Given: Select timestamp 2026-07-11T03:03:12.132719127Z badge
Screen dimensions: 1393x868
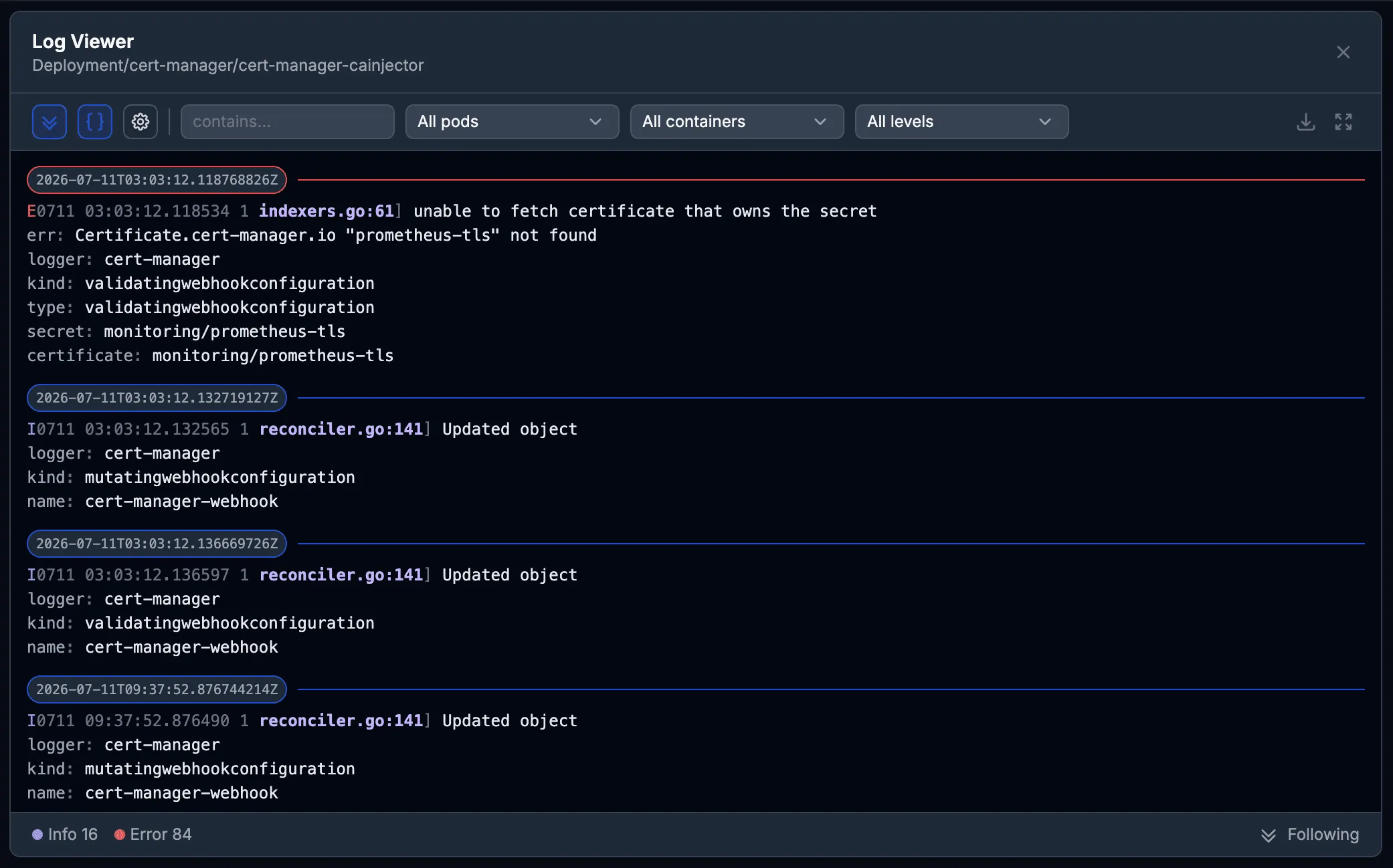Looking at the screenshot, I should coord(157,398).
